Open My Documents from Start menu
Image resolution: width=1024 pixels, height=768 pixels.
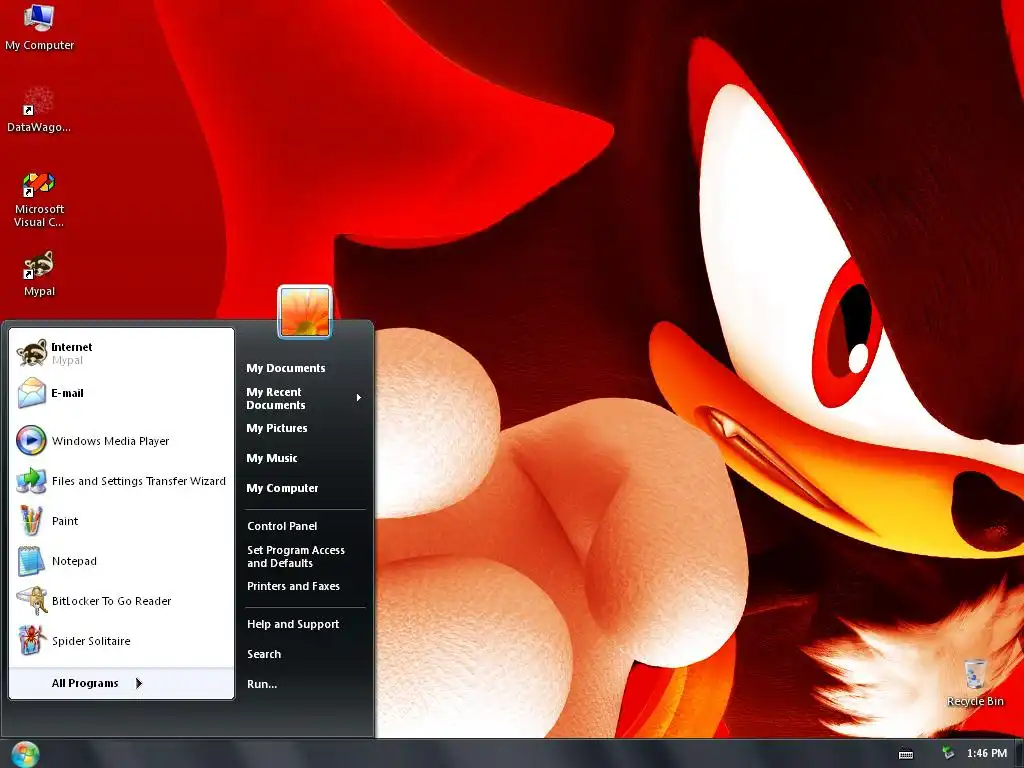pyautogui.click(x=285, y=368)
